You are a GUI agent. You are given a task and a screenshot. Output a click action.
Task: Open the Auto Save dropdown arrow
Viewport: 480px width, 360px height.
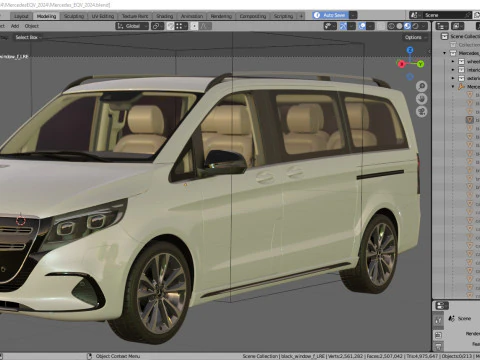353,15
